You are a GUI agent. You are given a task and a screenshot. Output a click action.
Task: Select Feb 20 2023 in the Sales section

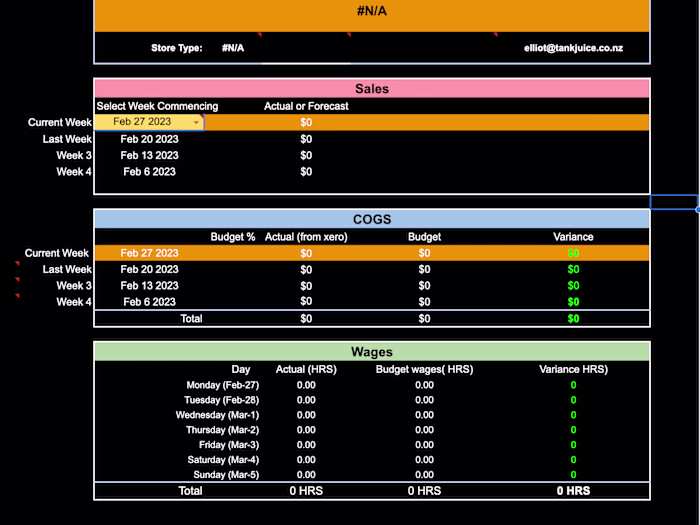[x=150, y=139]
